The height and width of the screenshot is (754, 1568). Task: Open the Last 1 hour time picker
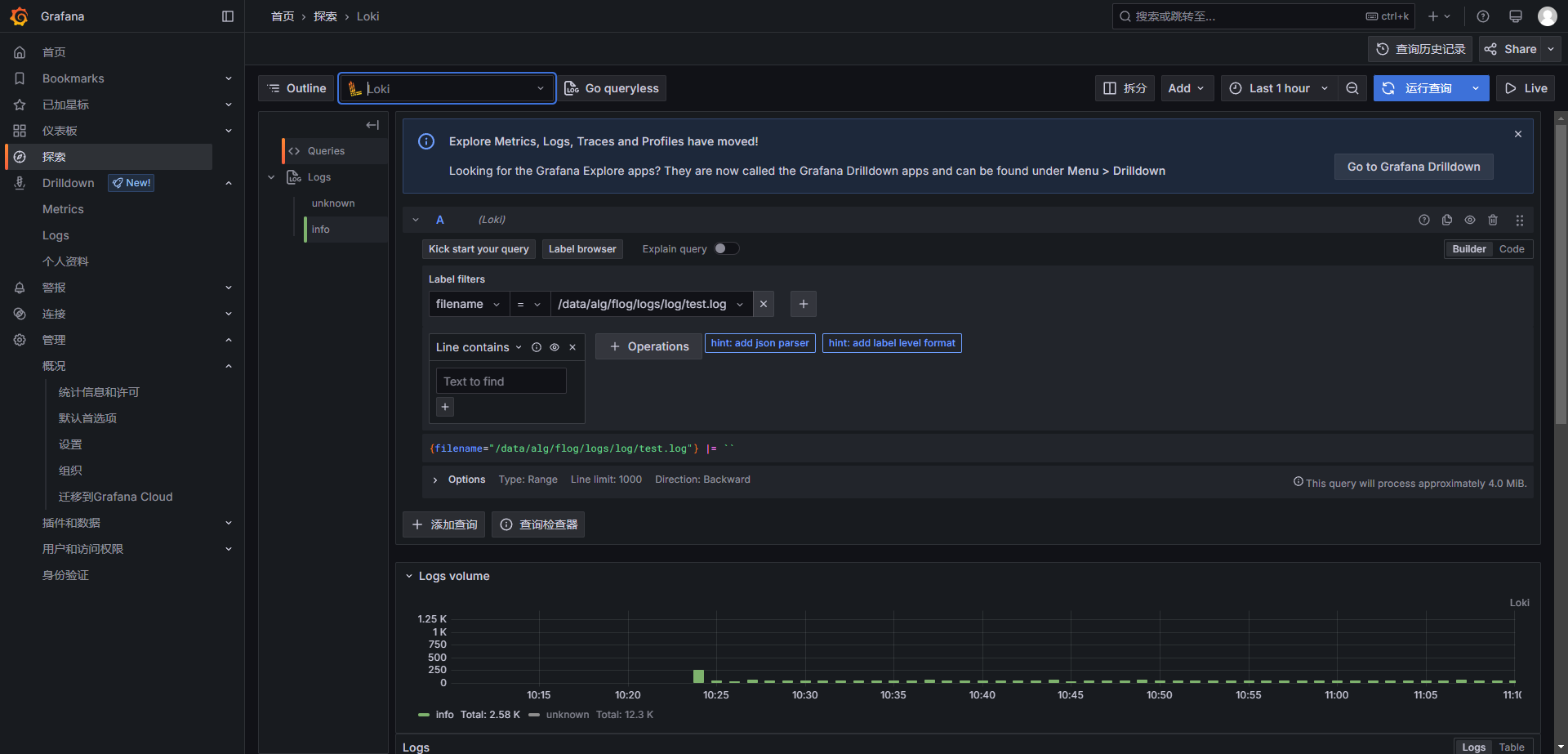pyautogui.click(x=1279, y=88)
